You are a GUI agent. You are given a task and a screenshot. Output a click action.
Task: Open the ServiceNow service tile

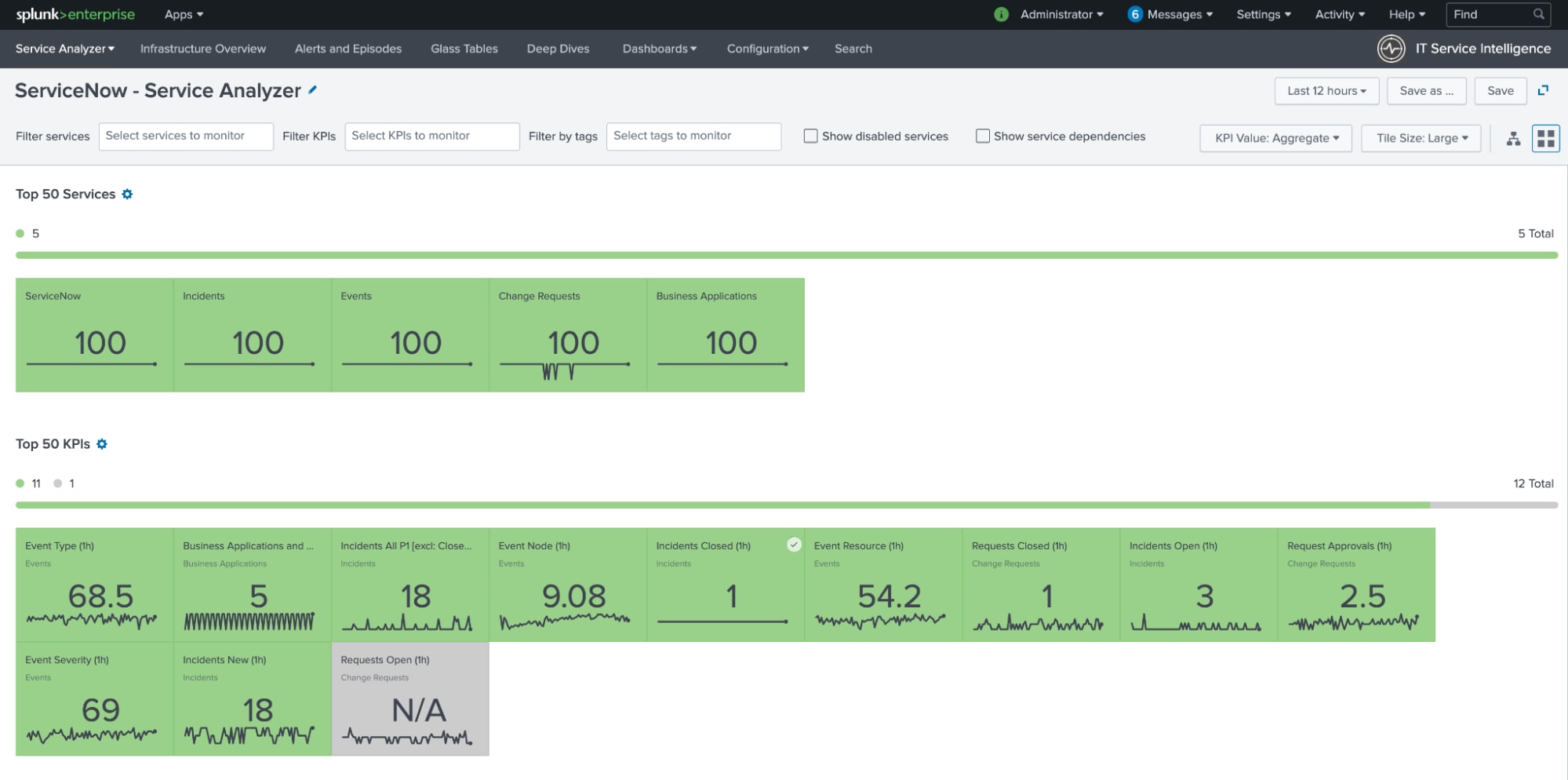(94, 335)
